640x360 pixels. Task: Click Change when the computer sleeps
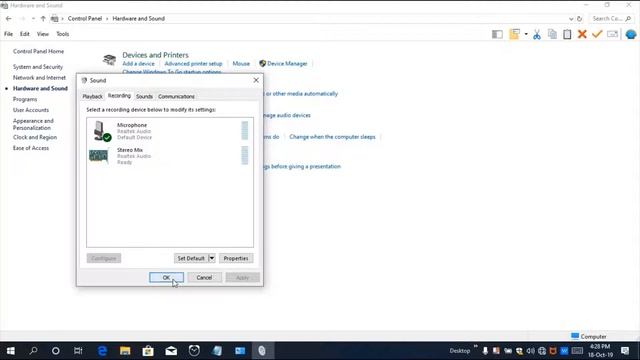tap(332, 137)
